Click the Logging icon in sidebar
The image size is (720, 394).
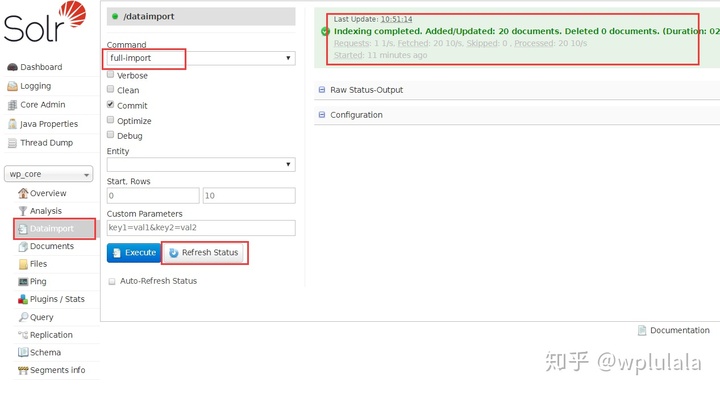12,86
